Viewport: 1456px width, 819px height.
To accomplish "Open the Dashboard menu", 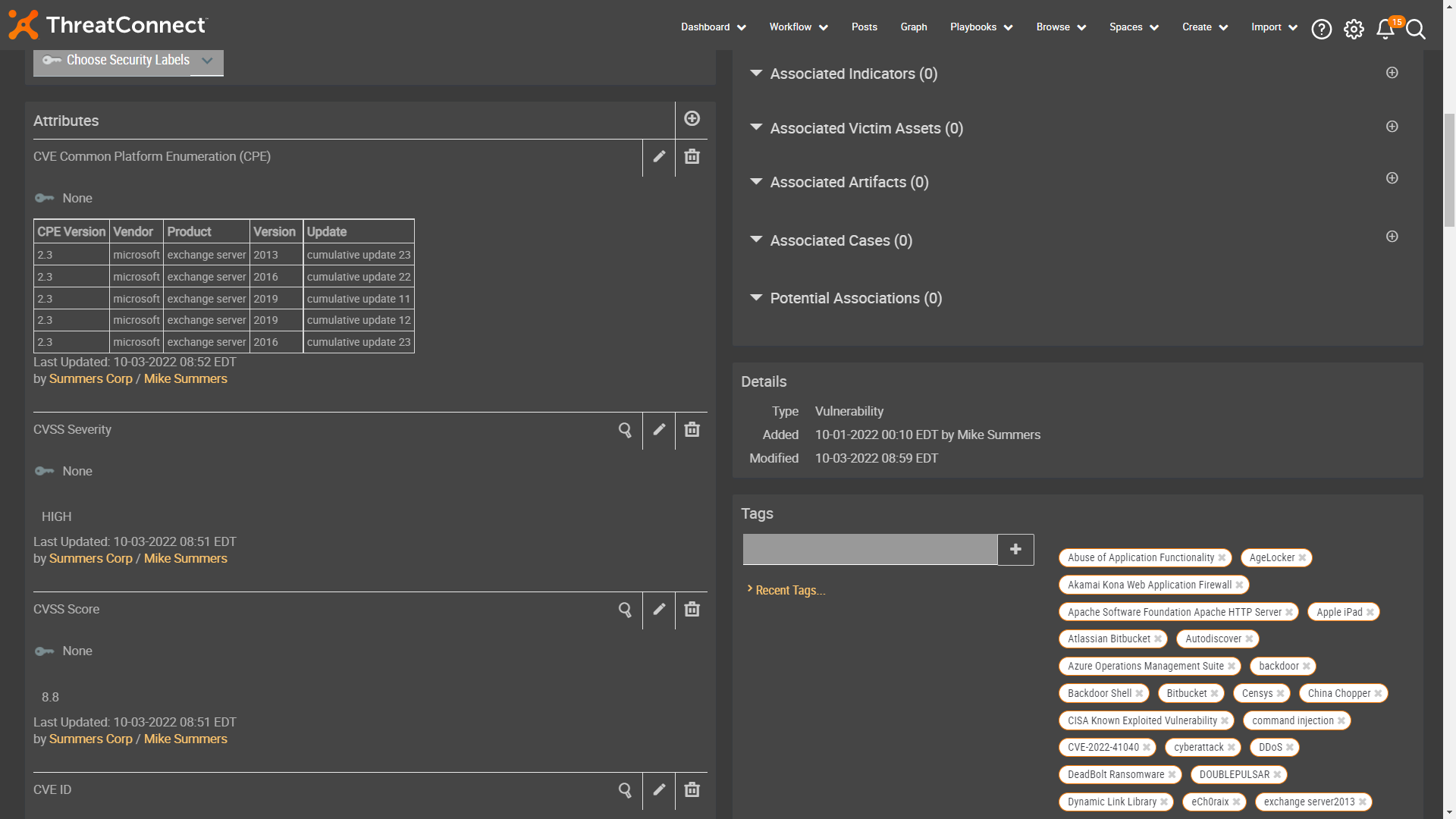I will (714, 27).
